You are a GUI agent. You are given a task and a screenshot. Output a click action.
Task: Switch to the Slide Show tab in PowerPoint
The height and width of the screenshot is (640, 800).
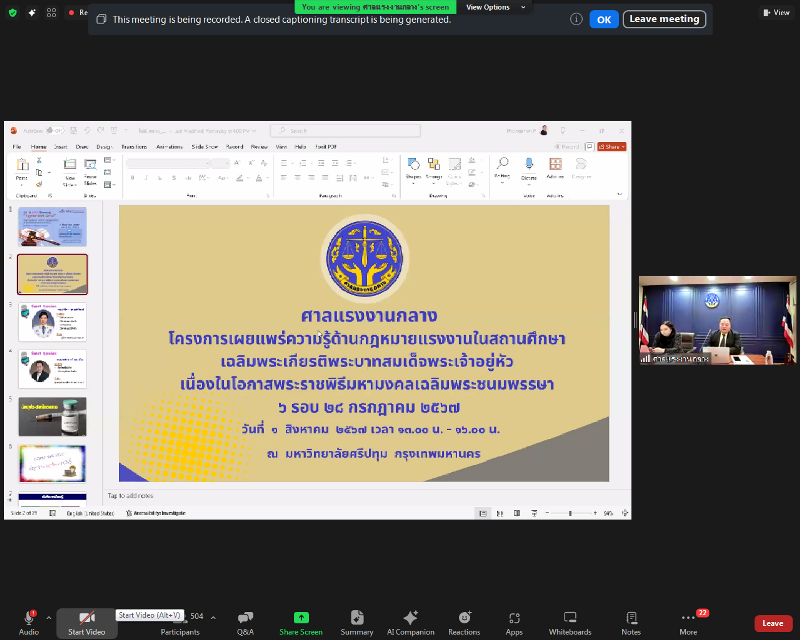[x=205, y=146]
